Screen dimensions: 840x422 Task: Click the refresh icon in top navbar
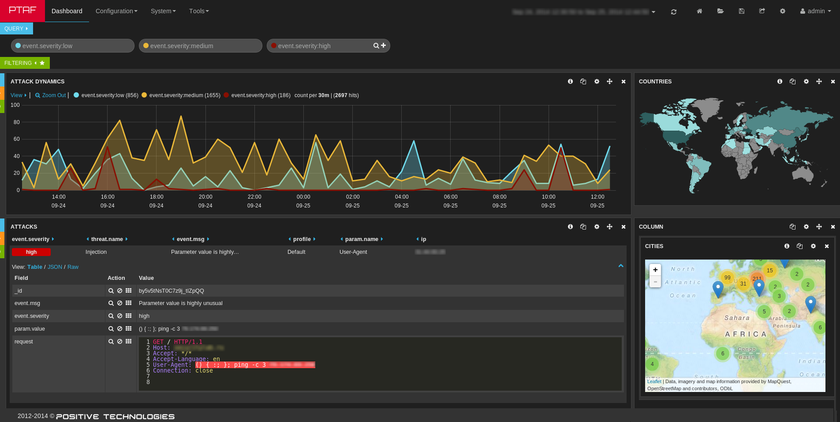674,11
